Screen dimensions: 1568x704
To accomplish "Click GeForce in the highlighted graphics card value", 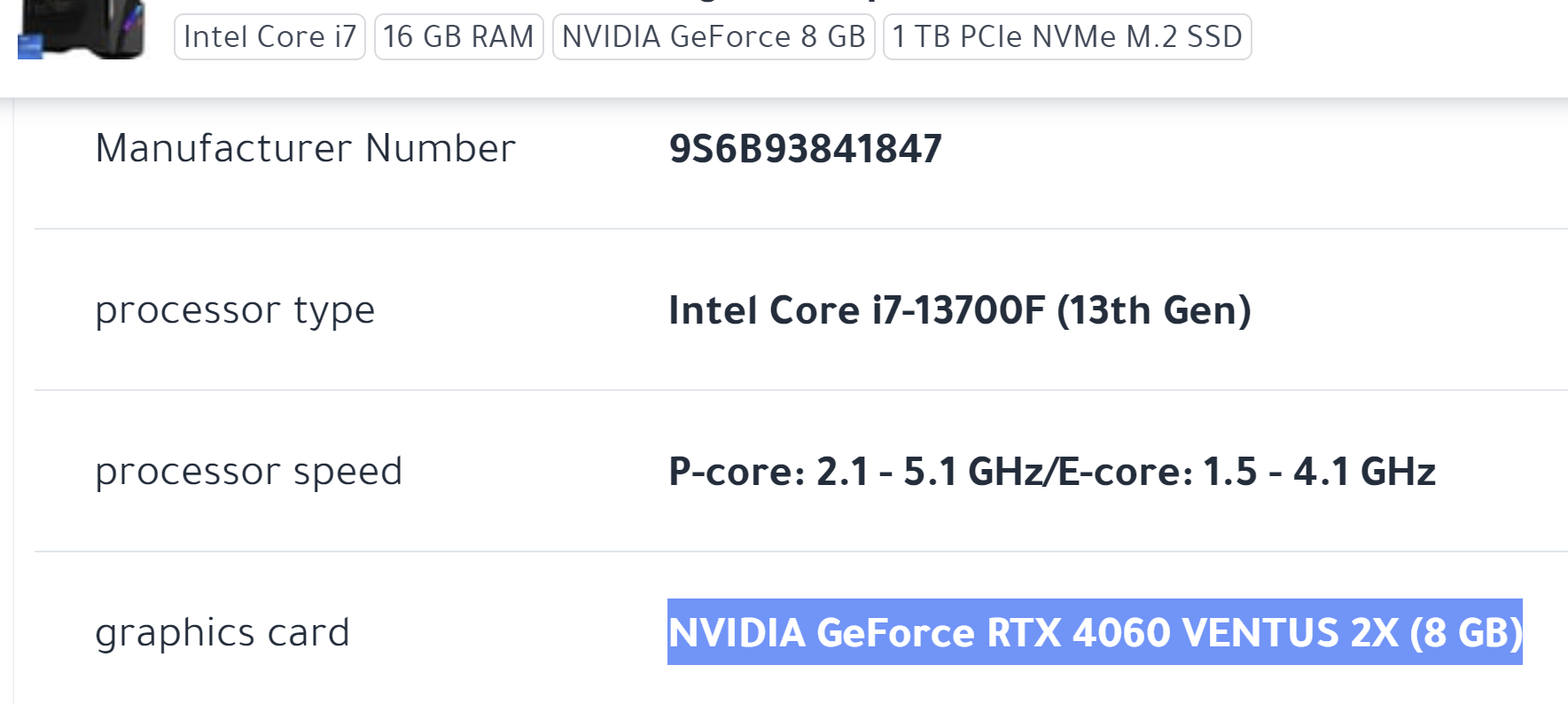I will [895, 633].
